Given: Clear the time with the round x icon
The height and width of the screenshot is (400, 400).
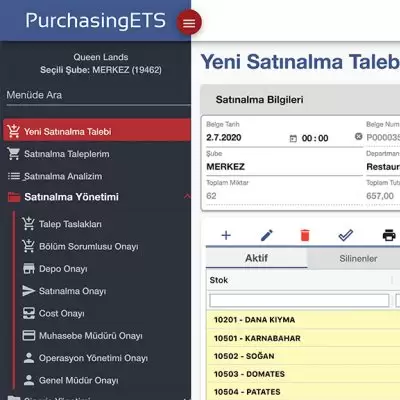Looking at the screenshot, I should click(x=358, y=136).
